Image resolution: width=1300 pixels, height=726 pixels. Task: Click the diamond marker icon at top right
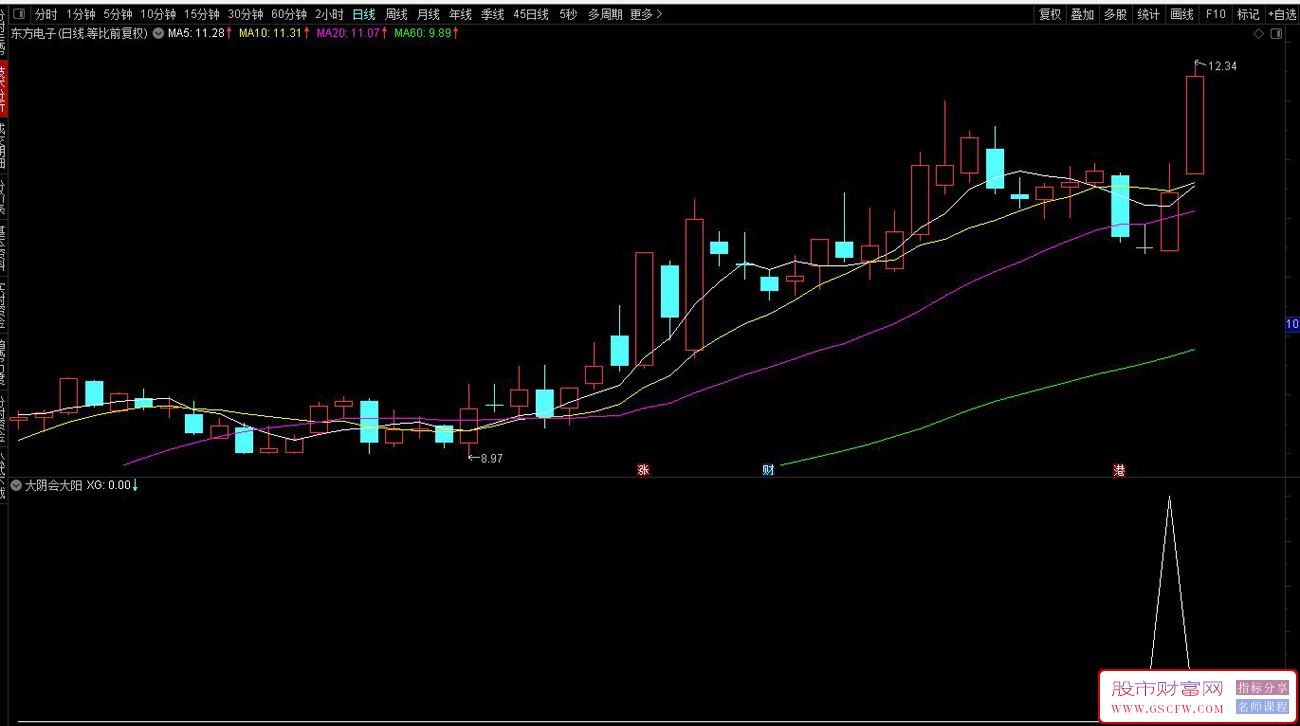pyautogui.click(x=1259, y=34)
